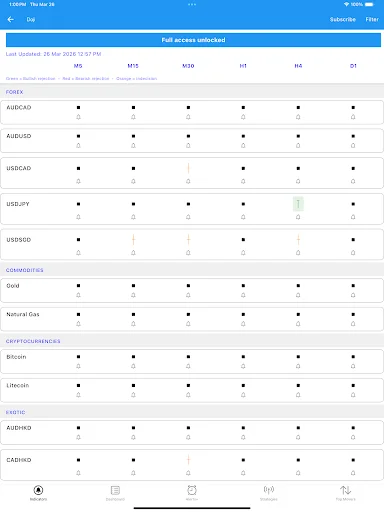Toggle Bitcoin M15 alert bell
The height and width of the screenshot is (512, 384).
133,366
